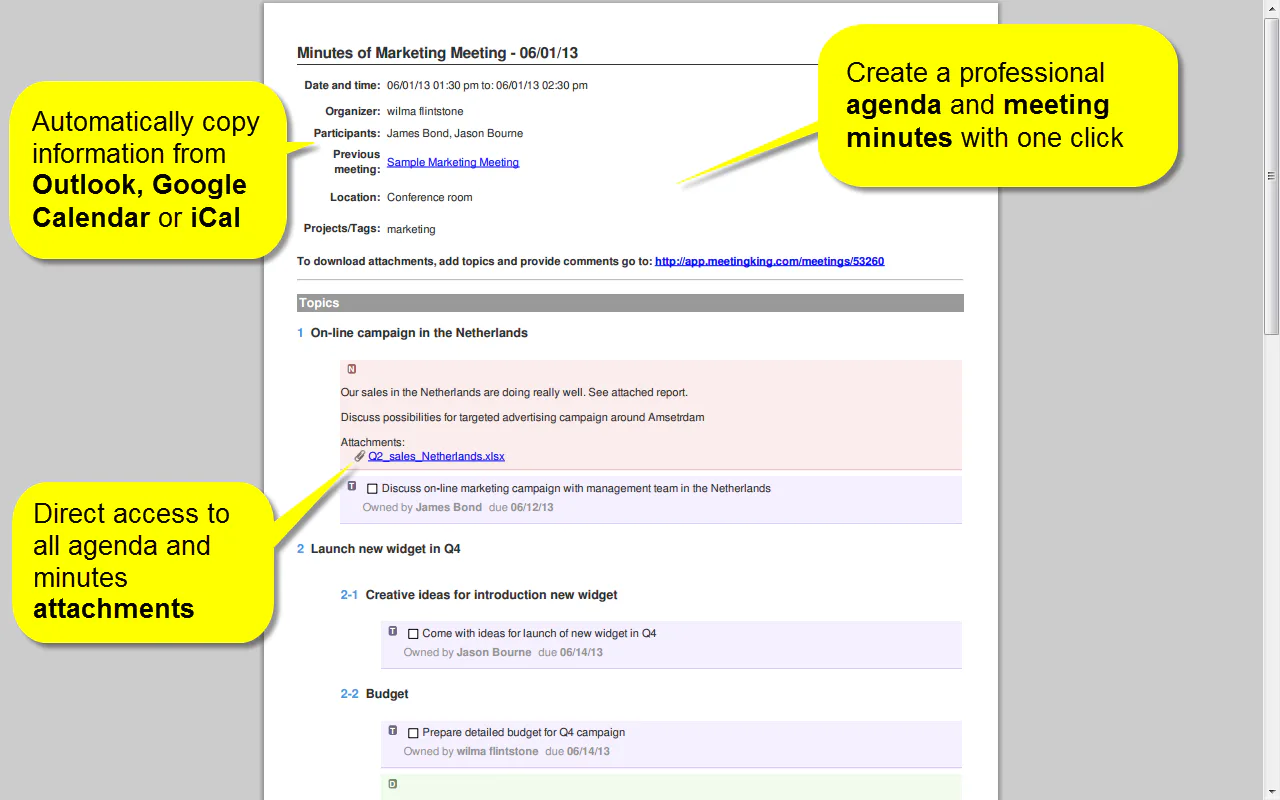Click the task icon beside Prepare detailed budget
Screen dimensions: 1280x800
tap(393, 731)
